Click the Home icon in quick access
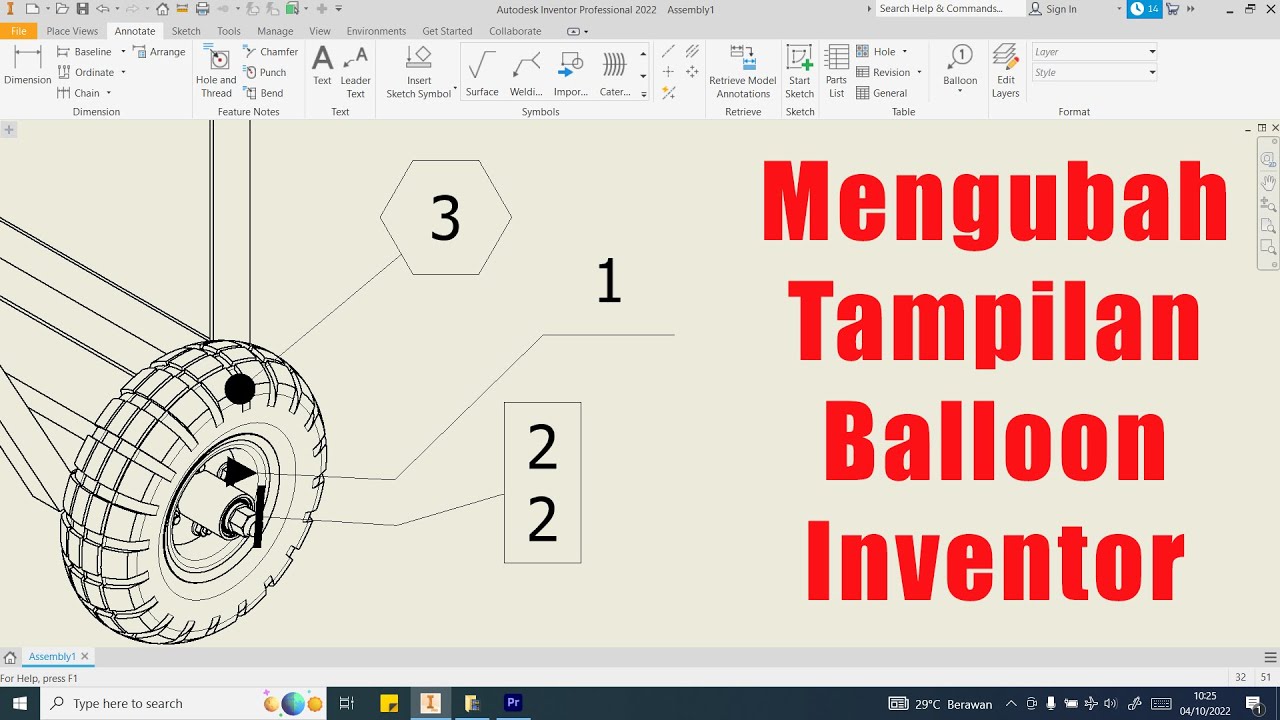Viewport: 1280px width, 720px height. [x=162, y=9]
